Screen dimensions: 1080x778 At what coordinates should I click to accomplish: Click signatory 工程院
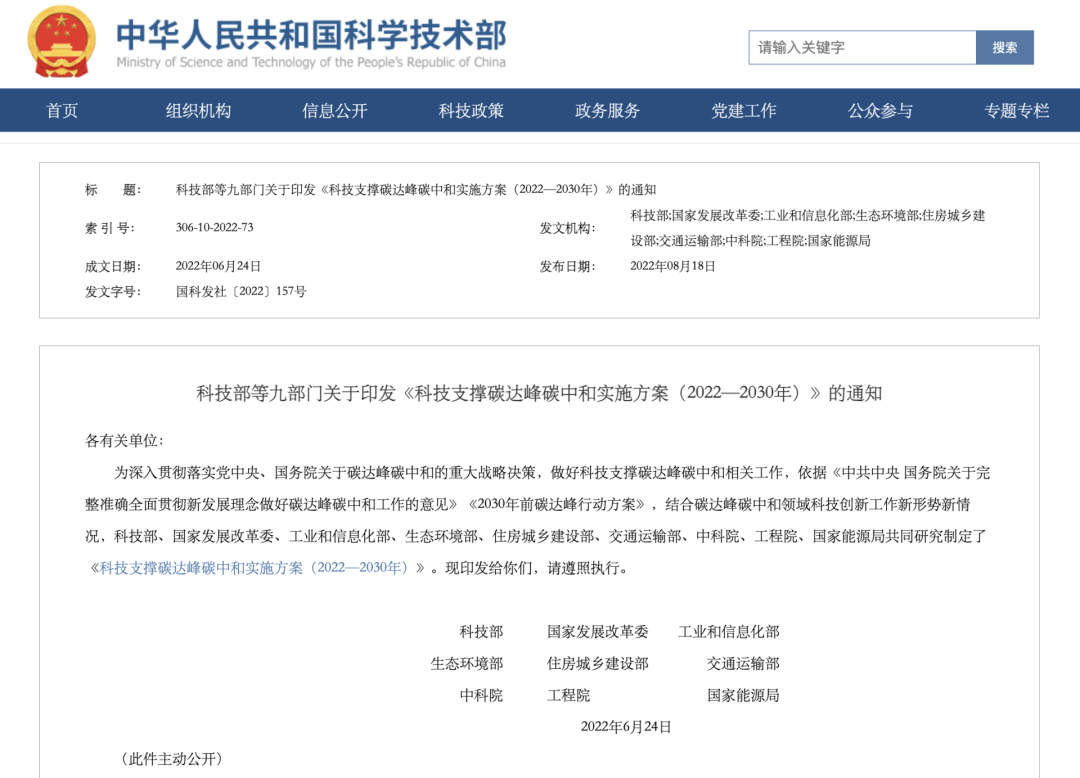click(568, 695)
